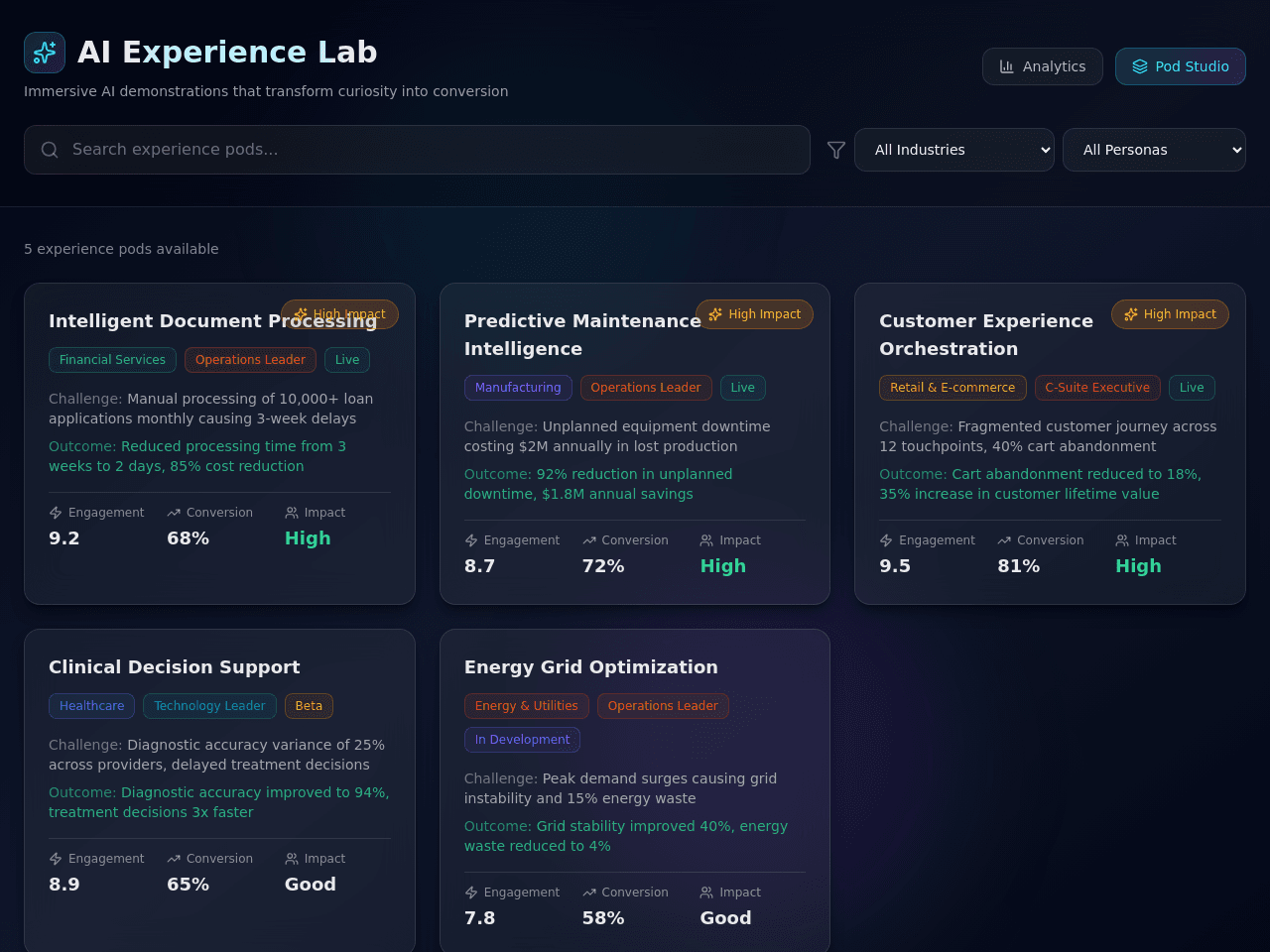
Task: Click the 92% reduction outcome text
Action: coord(598,484)
